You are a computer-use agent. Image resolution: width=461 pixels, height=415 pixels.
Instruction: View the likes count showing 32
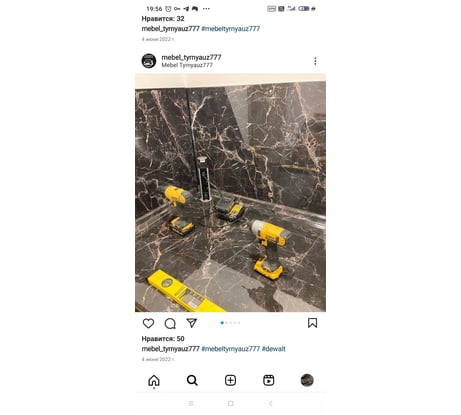pos(163,19)
